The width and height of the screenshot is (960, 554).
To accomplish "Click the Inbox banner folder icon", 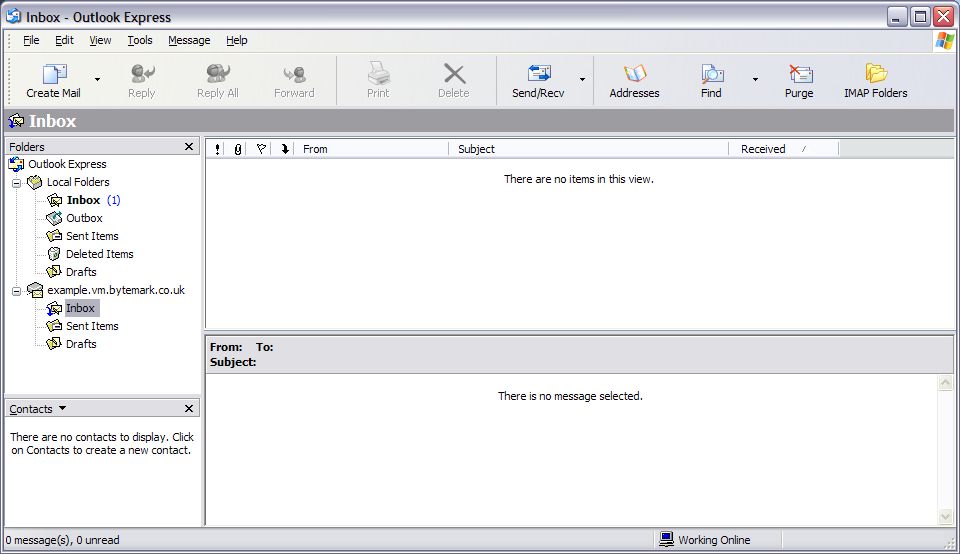I will point(17,121).
